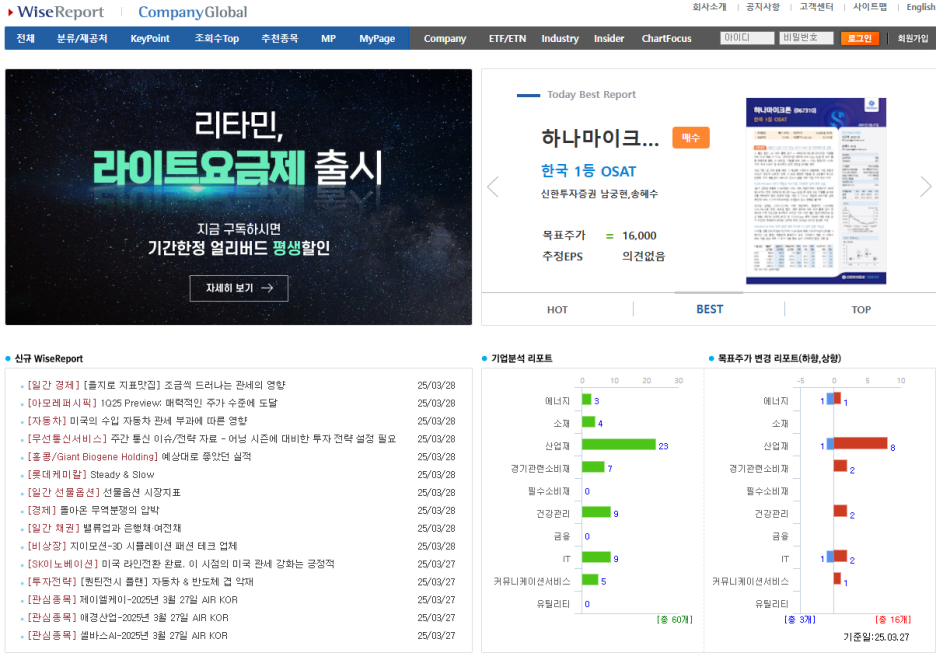Switch to TOP report tab
Viewport: 936px width, 653px height.
[x=861, y=309]
